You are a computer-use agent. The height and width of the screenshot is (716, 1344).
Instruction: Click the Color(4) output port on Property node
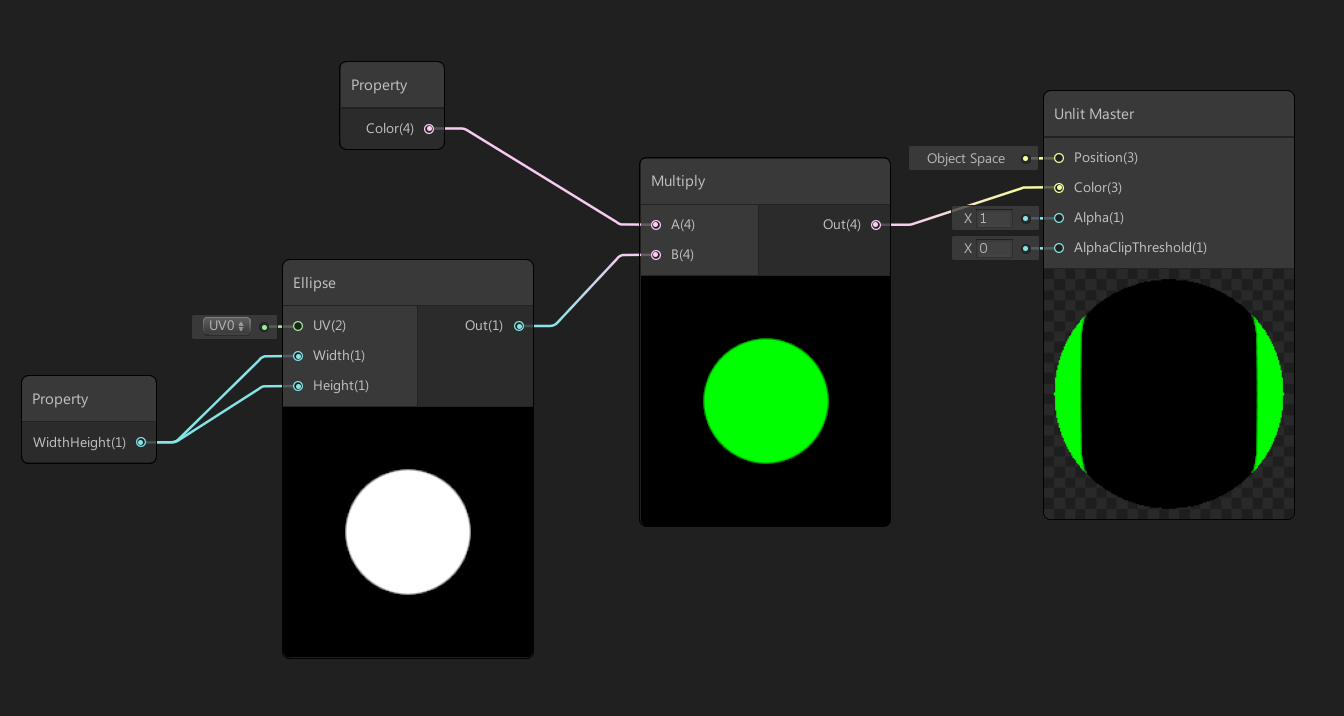429,128
